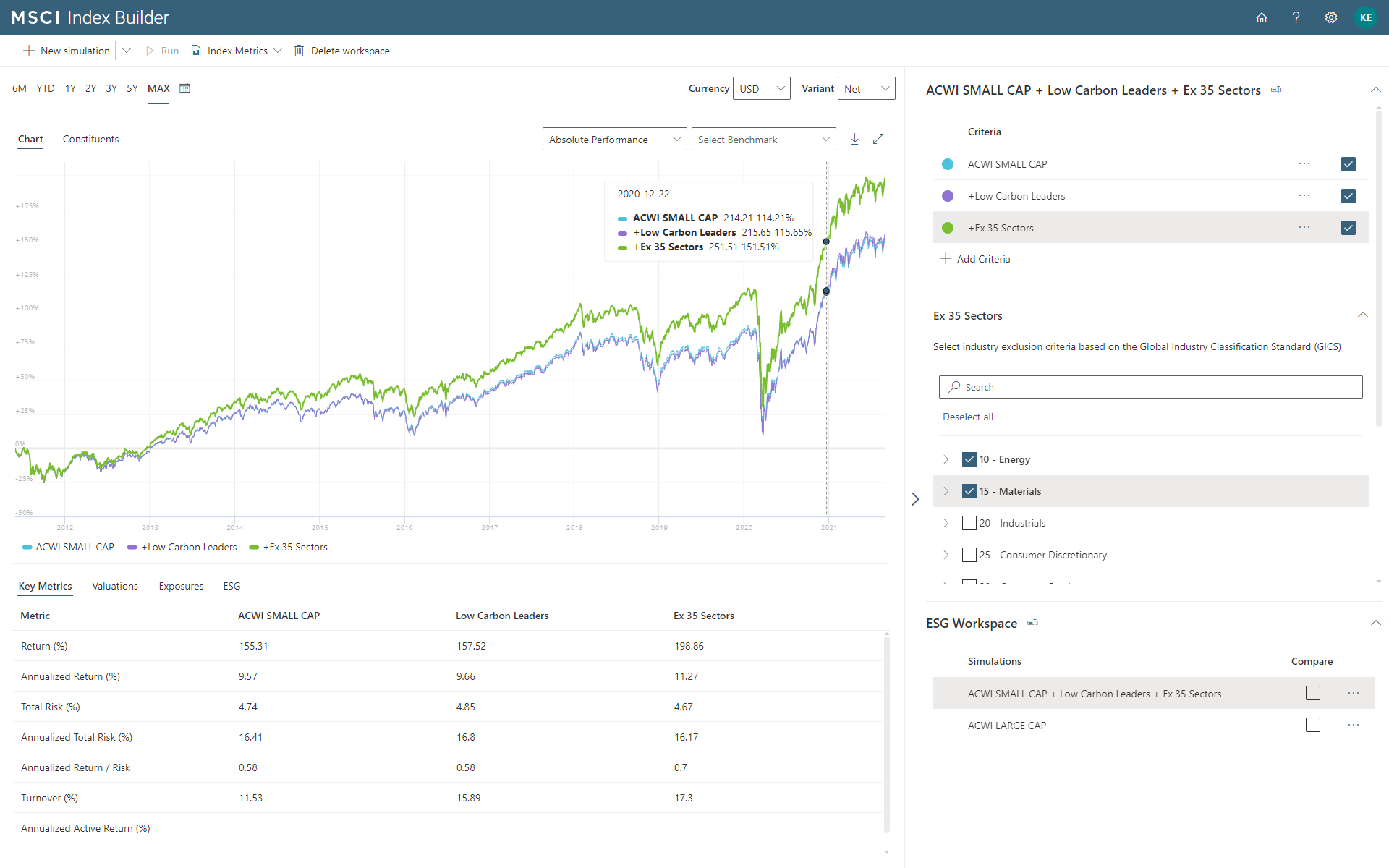Viewport: 1389px width, 868px height.
Task: Toggle +Low Carbon Leaders criteria checkbox
Action: click(x=1348, y=196)
